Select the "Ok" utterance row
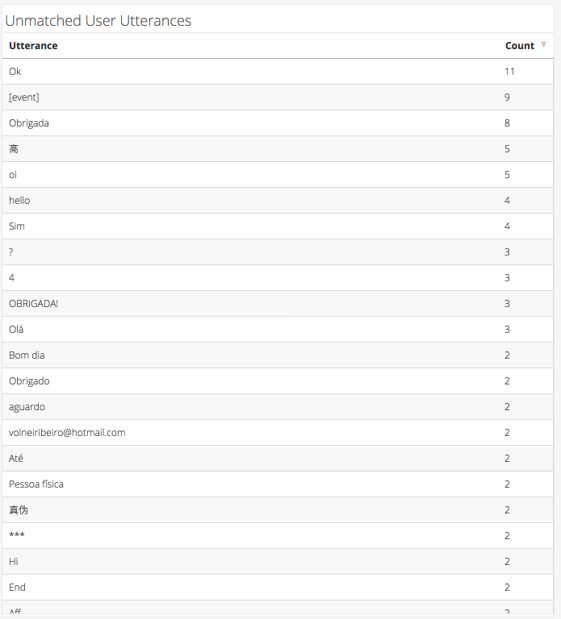Screen dimensions: 561x619 tap(278, 71)
